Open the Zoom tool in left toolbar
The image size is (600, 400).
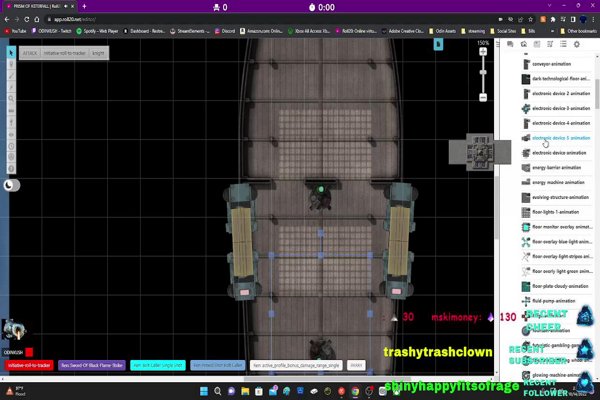[11, 99]
